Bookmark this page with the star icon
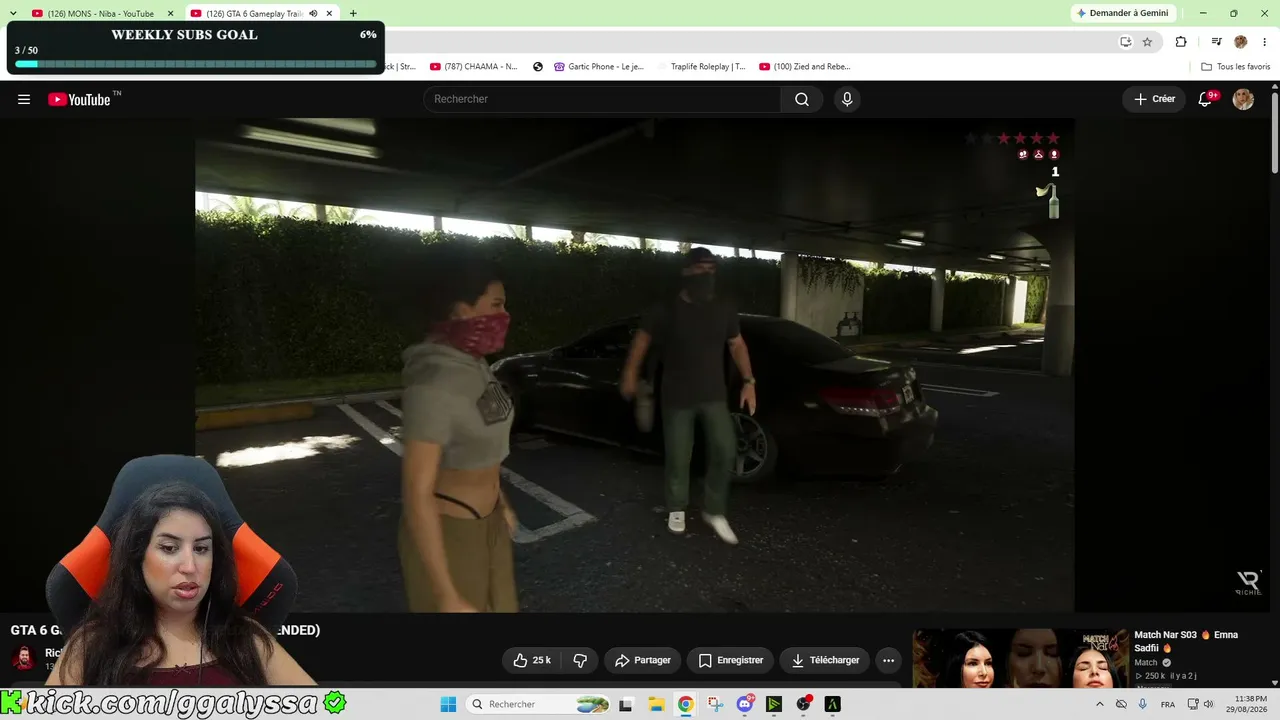Screen dimensions: 1280x720 [x=1147, y=42]
